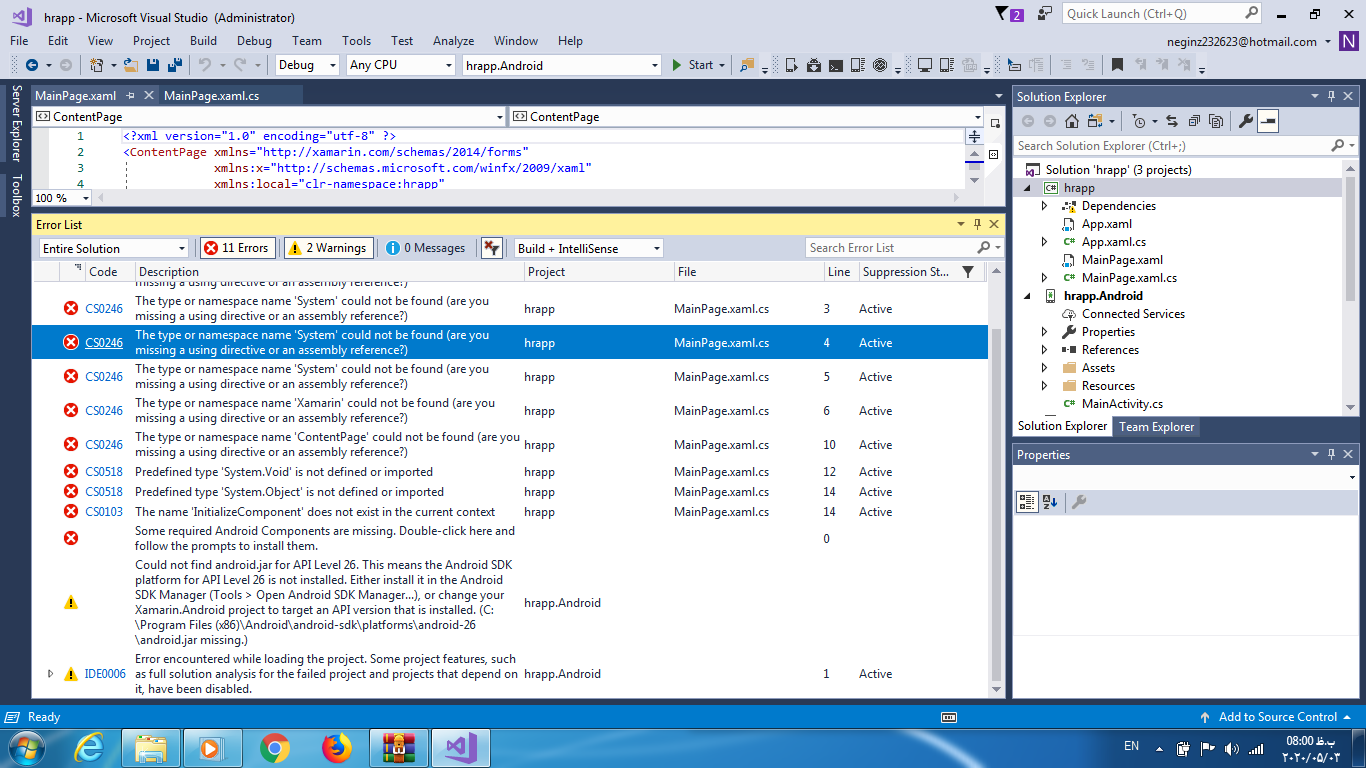Toggle the 11 Errors filter button

coord(236,248)
